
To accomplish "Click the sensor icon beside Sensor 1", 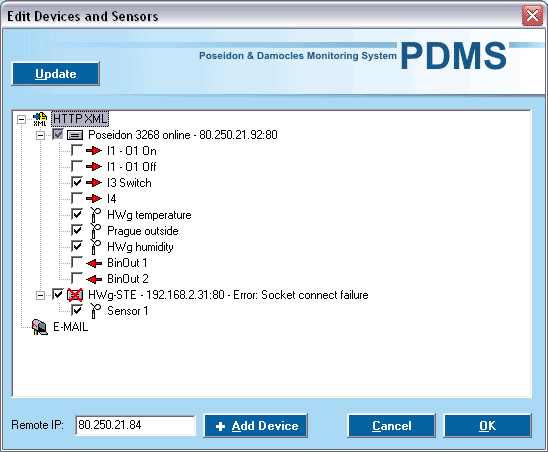I will 95,311.
